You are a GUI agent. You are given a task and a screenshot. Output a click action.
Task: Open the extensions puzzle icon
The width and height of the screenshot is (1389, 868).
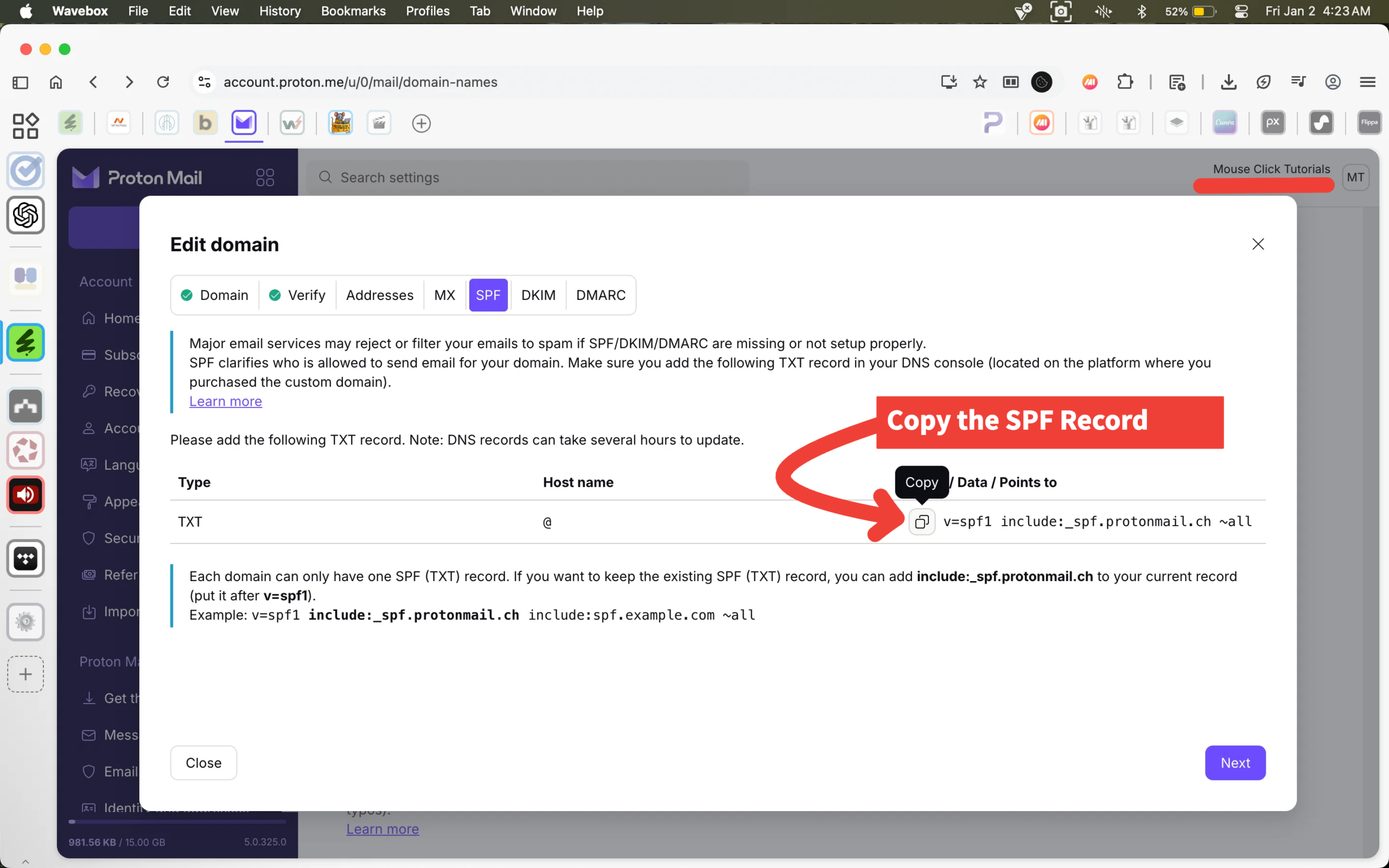pyautogui.click(x=1125, y=82)
